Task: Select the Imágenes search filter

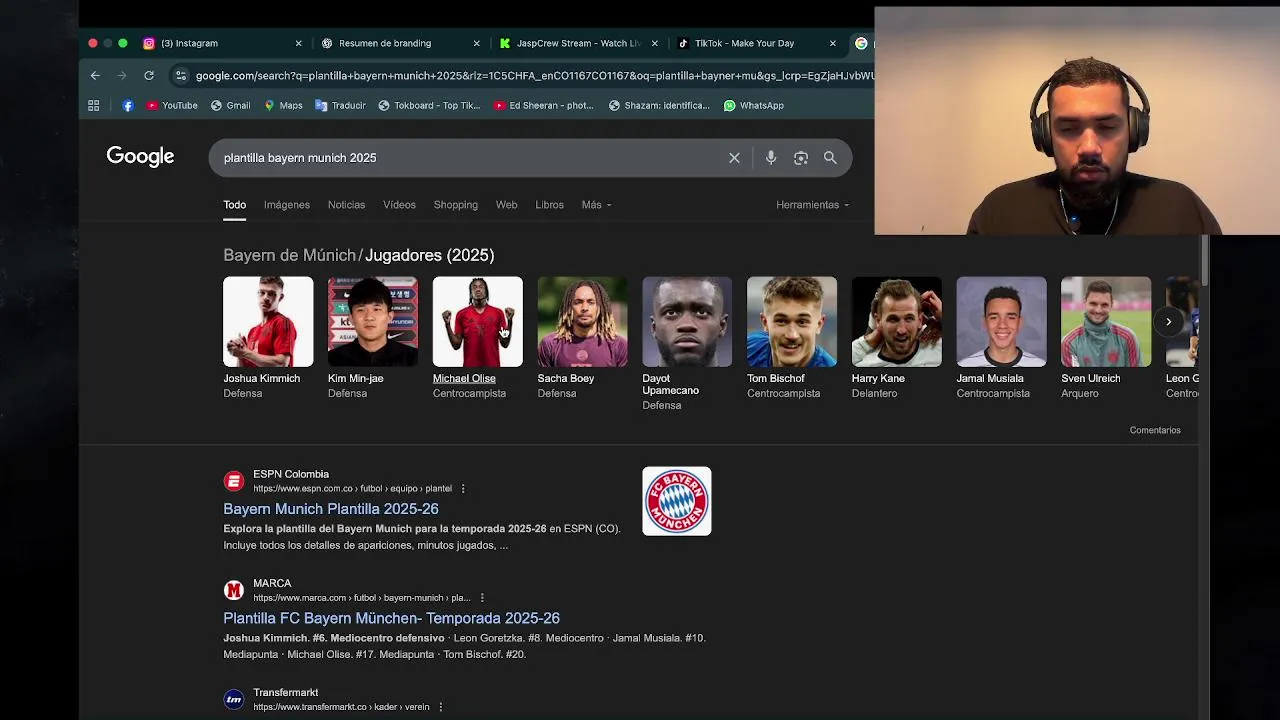Action: coord(287,205)
